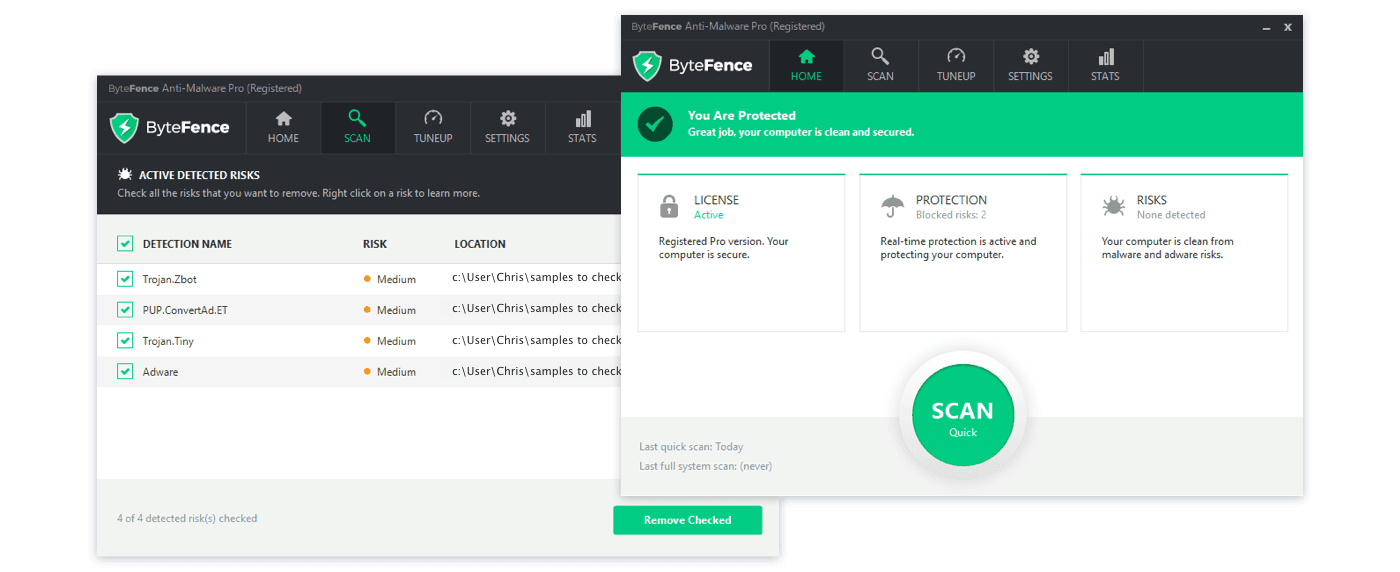Viewport: 1400px width, 572px height.
Task: Click the big green Quick SCAN button
Action: 963,415
